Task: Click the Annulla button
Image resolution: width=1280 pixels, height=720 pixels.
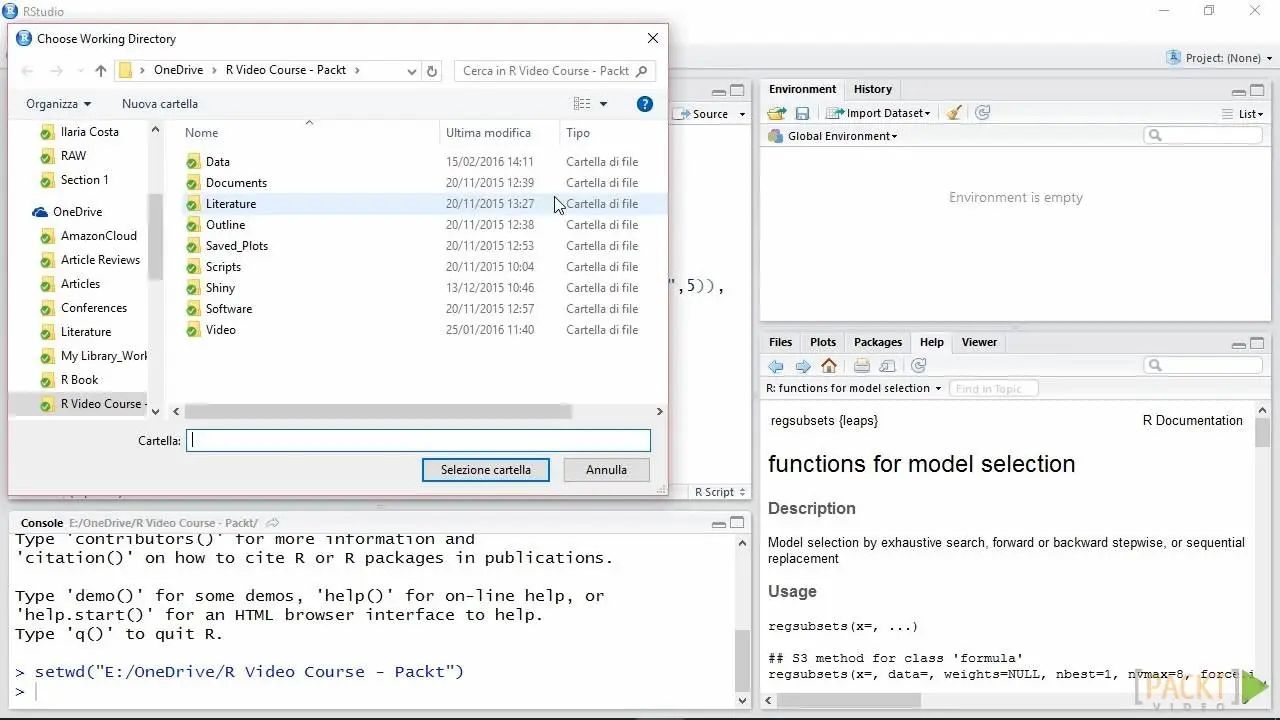Action: click(x=606, y=470)
